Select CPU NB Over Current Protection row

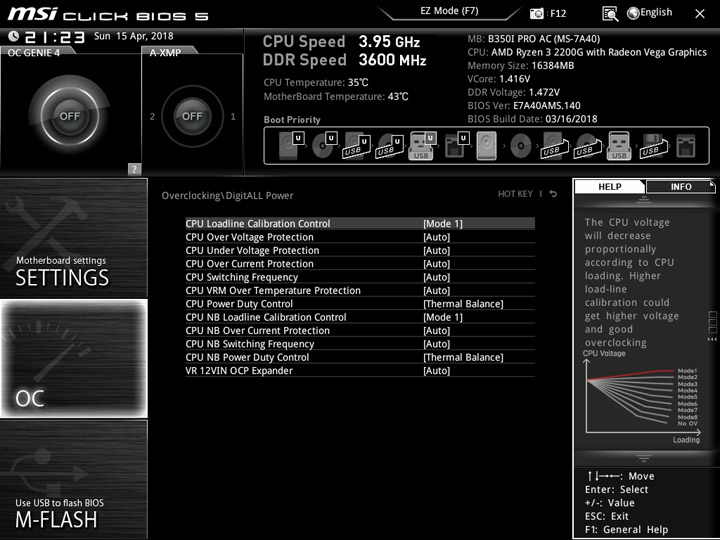click(x=360, y=331)
